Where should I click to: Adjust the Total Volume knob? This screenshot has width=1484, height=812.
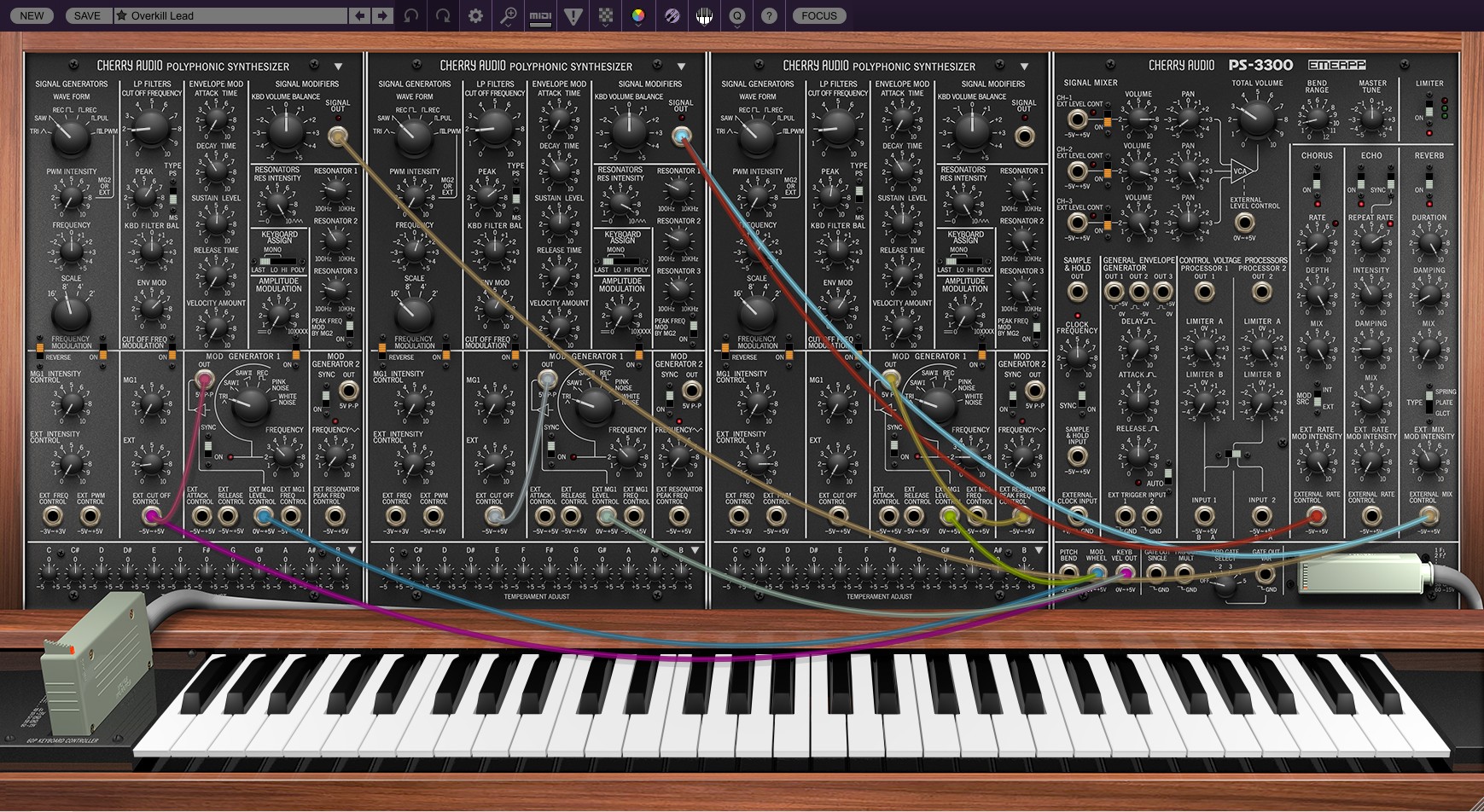pyautogui.click(x=1256, y=119)
